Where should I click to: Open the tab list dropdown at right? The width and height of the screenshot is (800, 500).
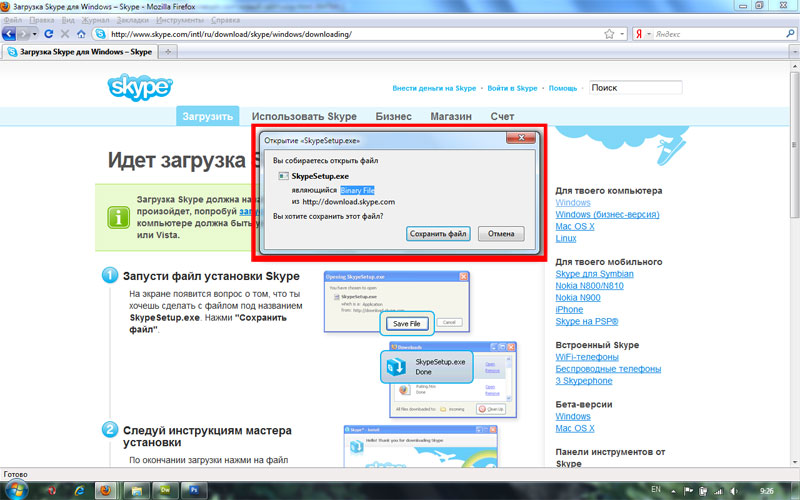pos(794,52)
